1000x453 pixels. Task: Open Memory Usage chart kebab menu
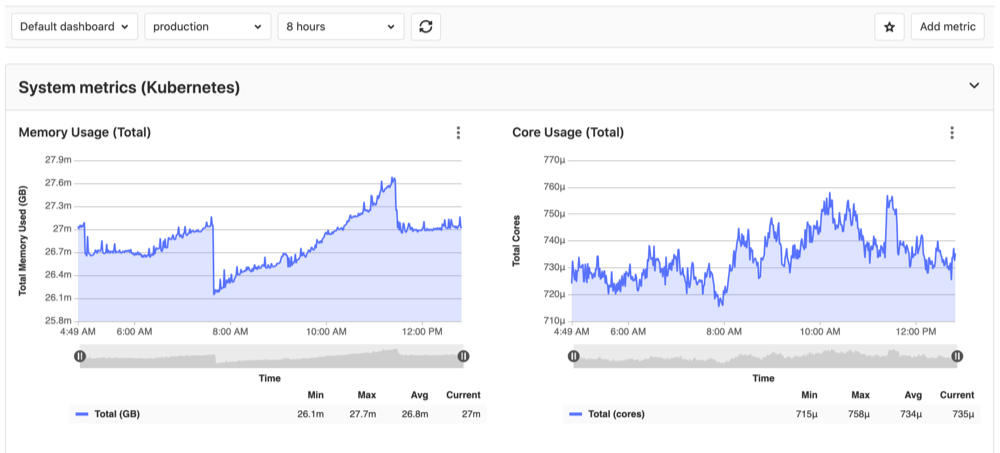[x=458, y=133]
